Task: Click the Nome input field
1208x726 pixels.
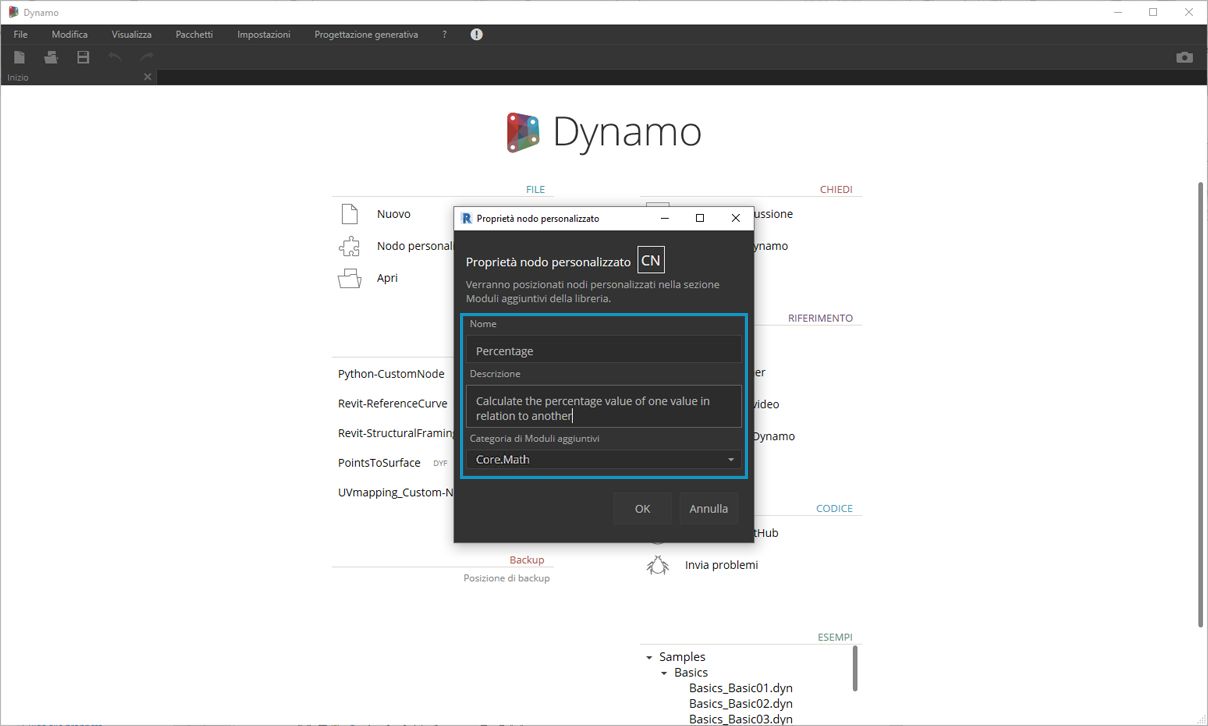Action: coord(604,350)
